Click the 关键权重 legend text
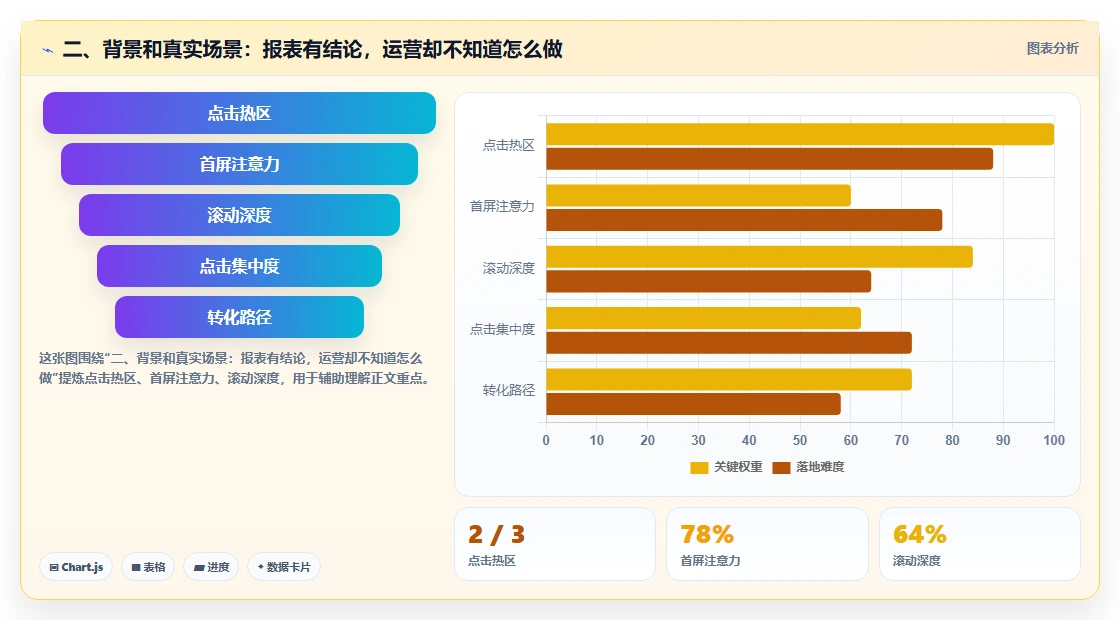The height and width of the screenshot is (620, 1120). pos(739,467)
